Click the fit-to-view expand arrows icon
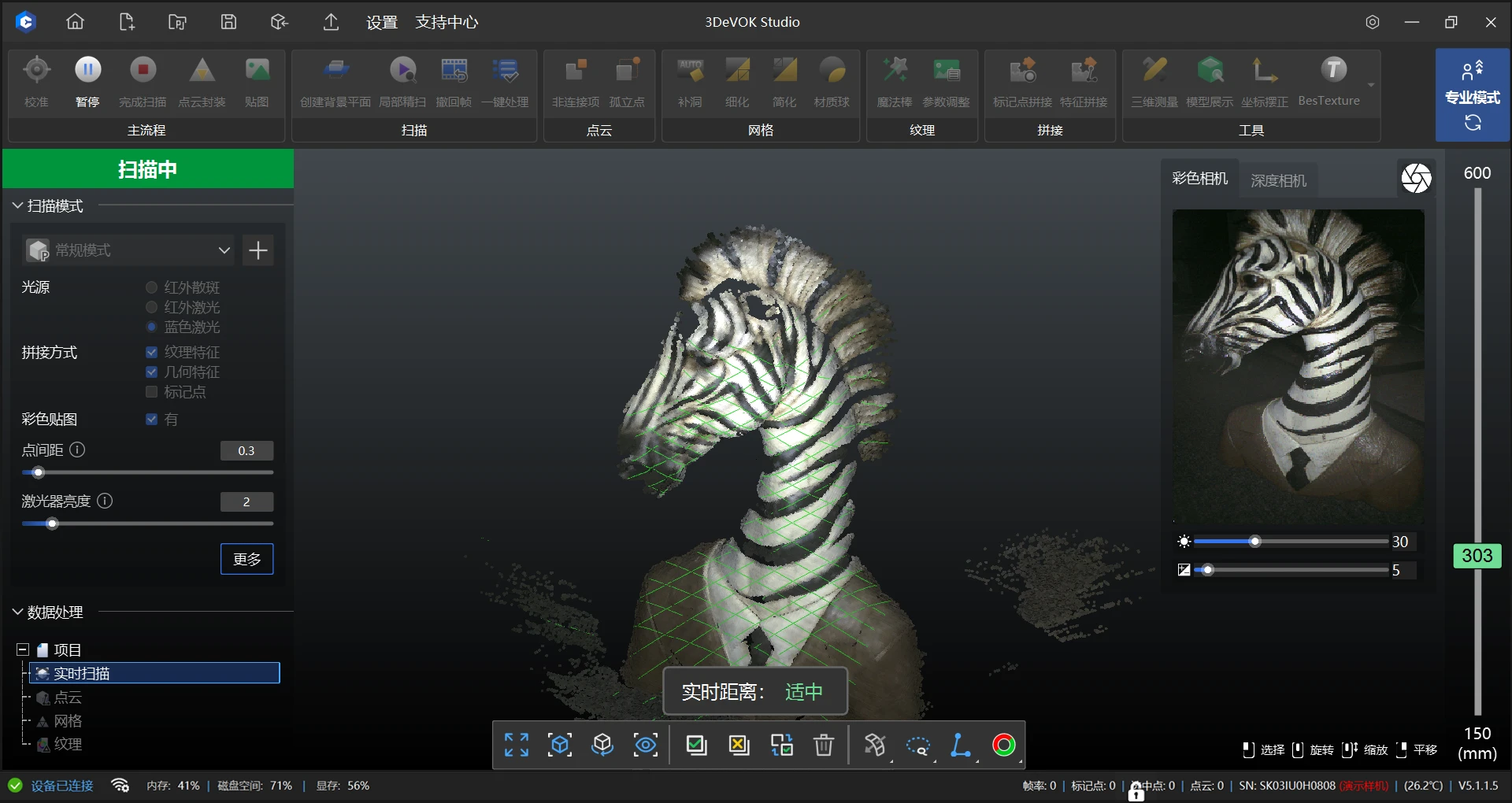 (517, 745)
